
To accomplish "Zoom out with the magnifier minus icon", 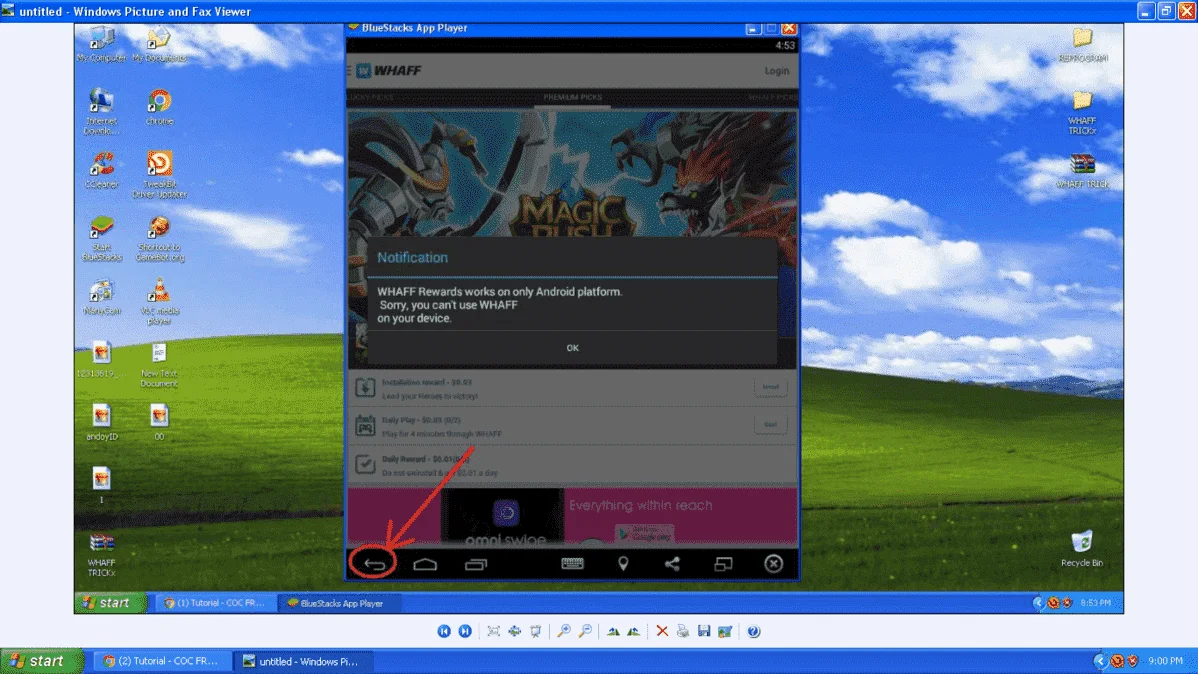I will [585, 631].
